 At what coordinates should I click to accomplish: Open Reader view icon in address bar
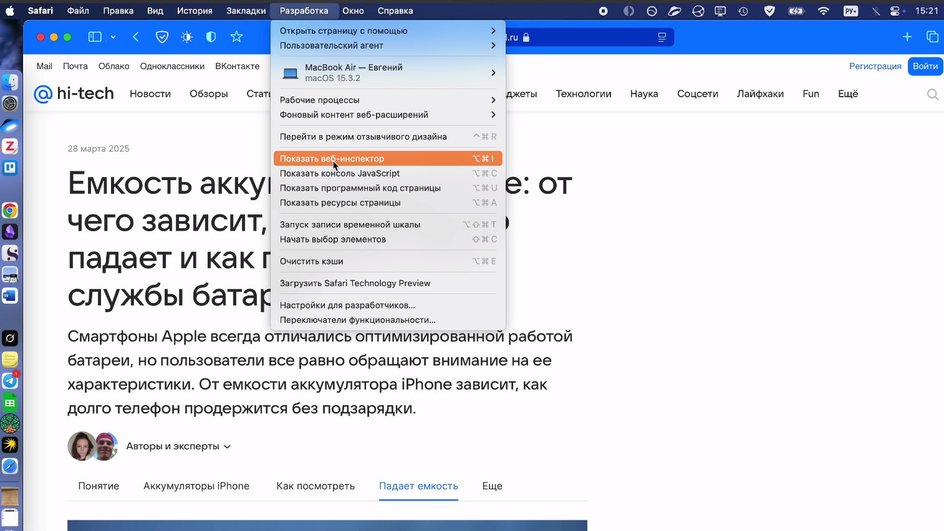pyautogui.click(x=662, y=37)
